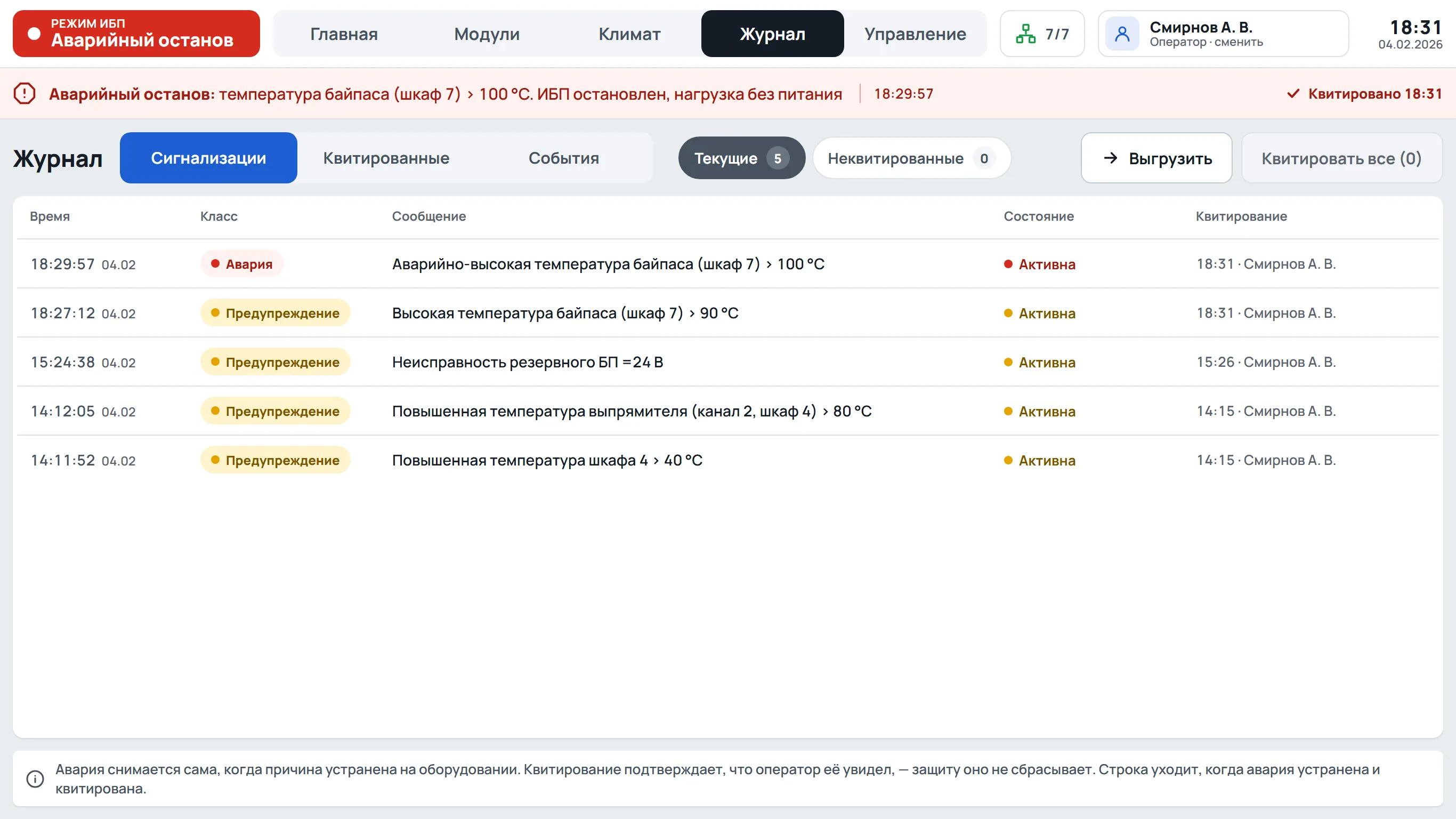Select the Журнал navigation tab

(773, 34)
